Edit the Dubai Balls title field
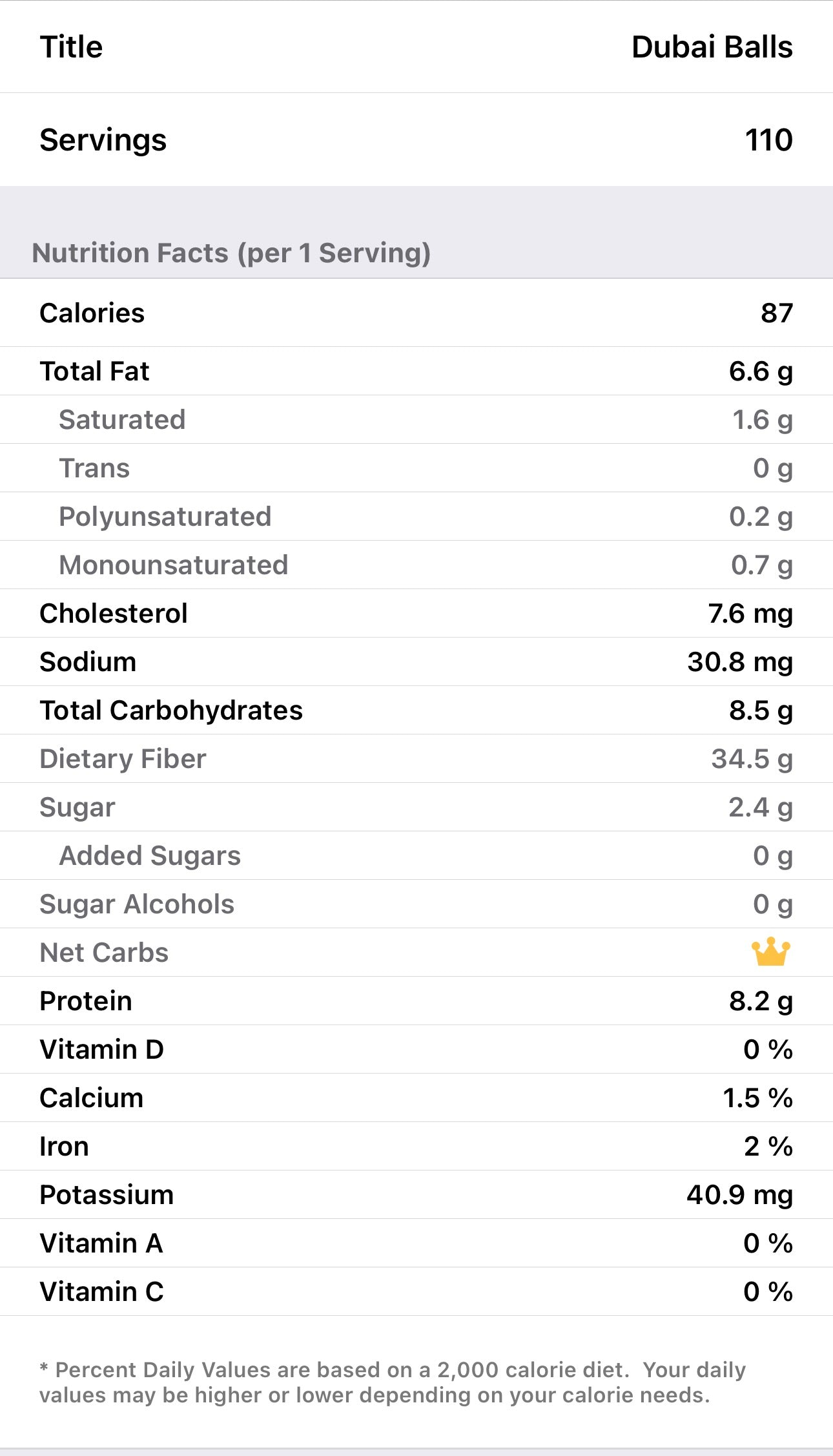833x1456 pixels. click(711, 47)
